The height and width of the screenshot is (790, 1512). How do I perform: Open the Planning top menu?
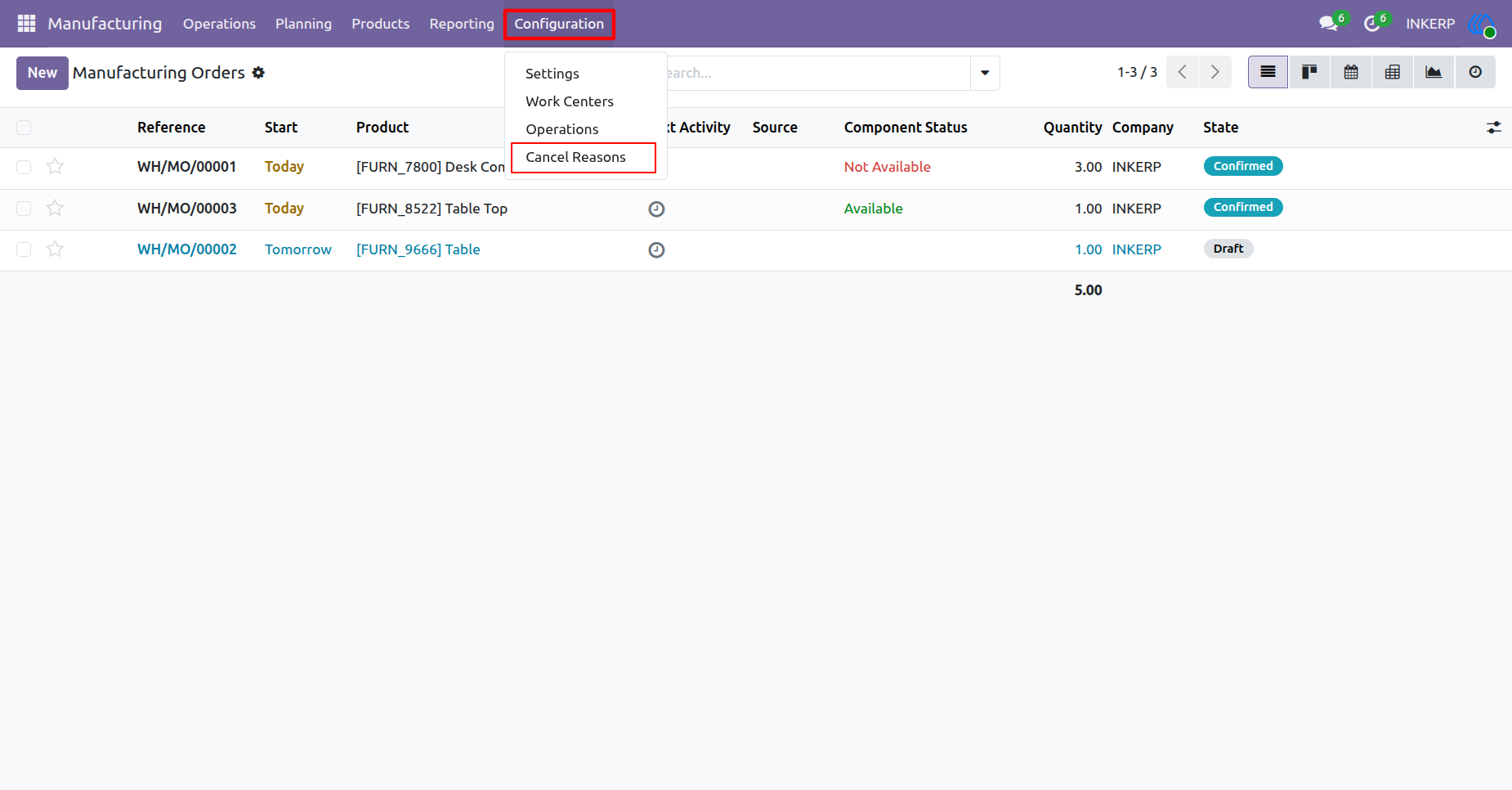click(303, 24)
